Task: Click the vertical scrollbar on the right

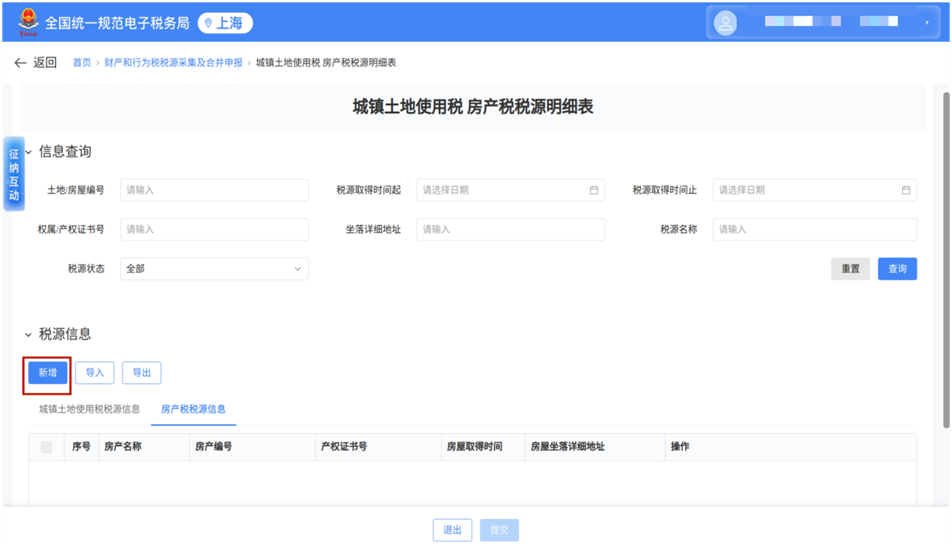Action: coord(945,250)
